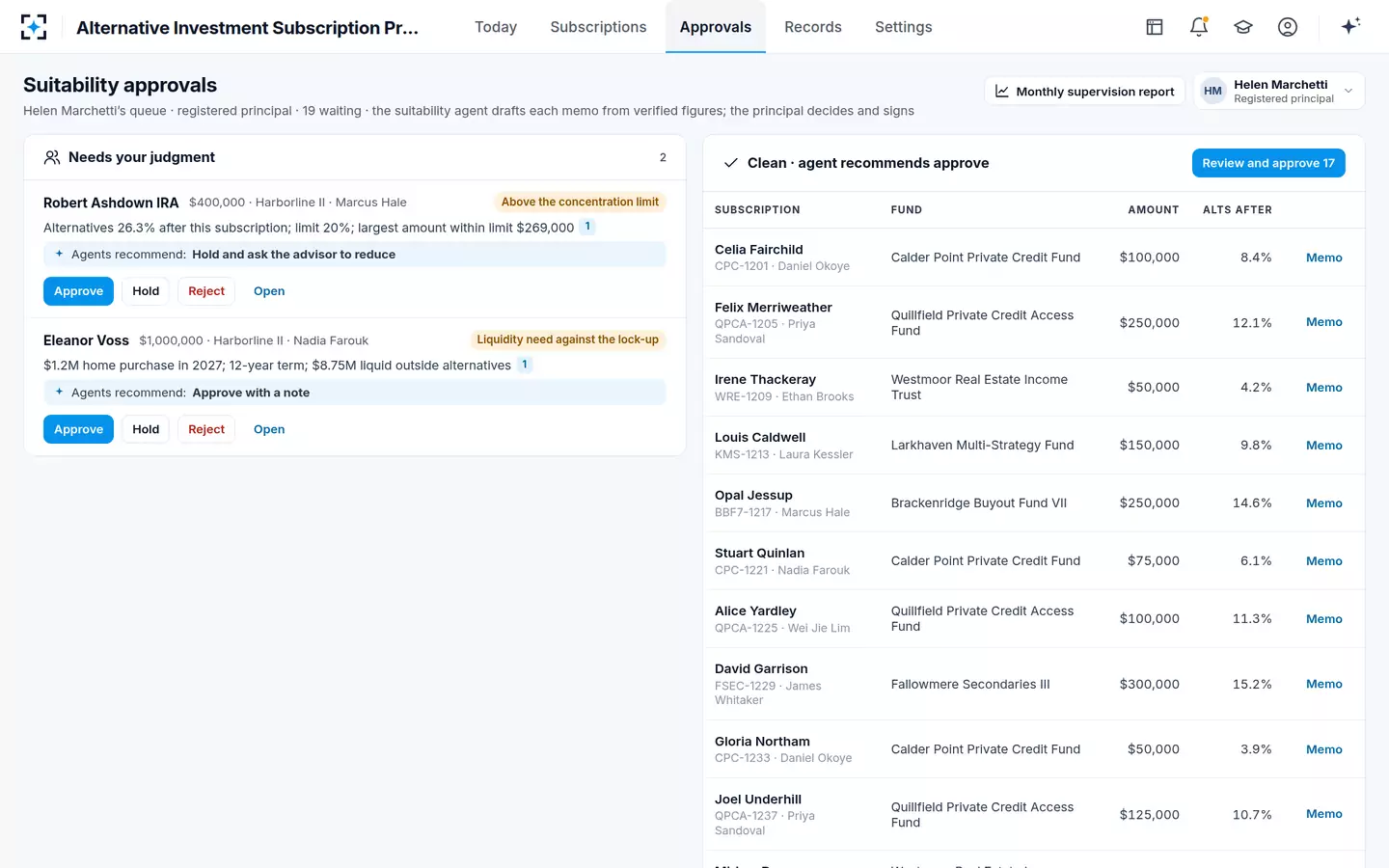This screenshot has height=868, width=1389.
Task: Open the Memo for Opal Jessup
Action: pyautogui.click(x=1324, y=503)
